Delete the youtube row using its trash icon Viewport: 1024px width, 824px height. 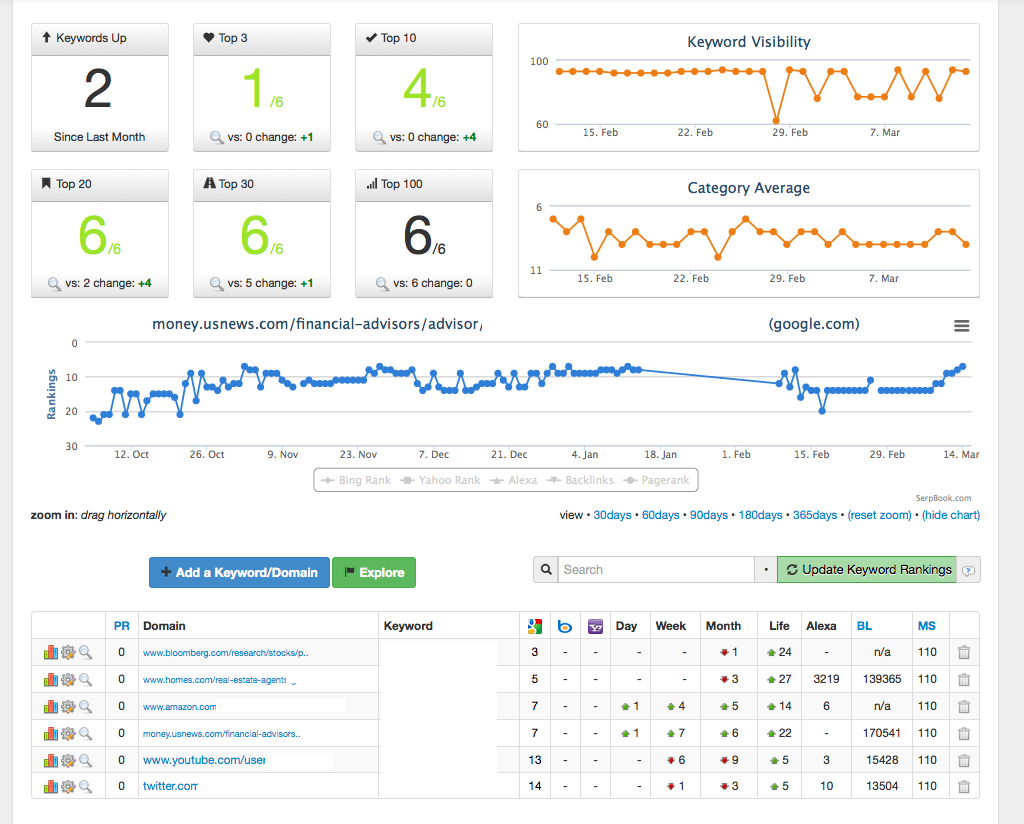[963, 761]
